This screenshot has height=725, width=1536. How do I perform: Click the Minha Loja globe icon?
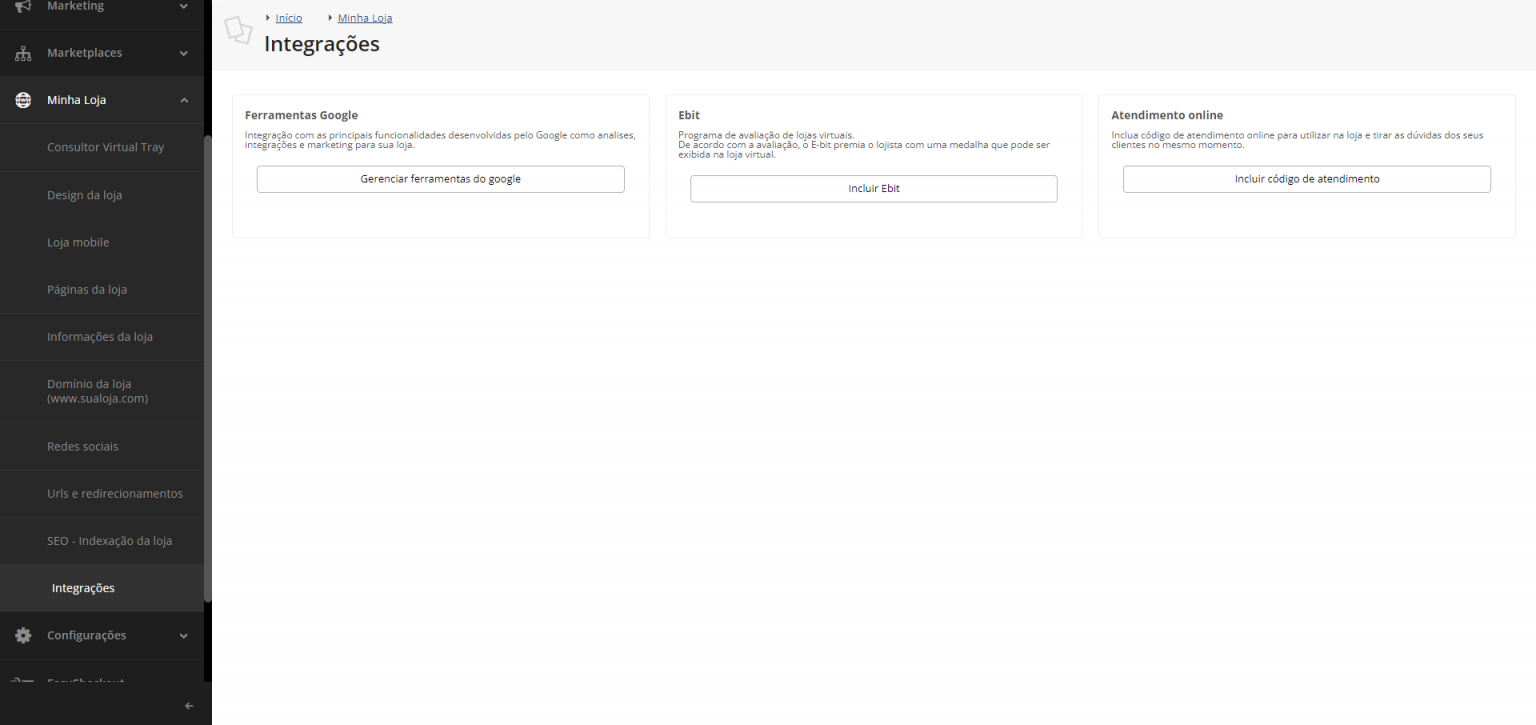click(22, 99)
